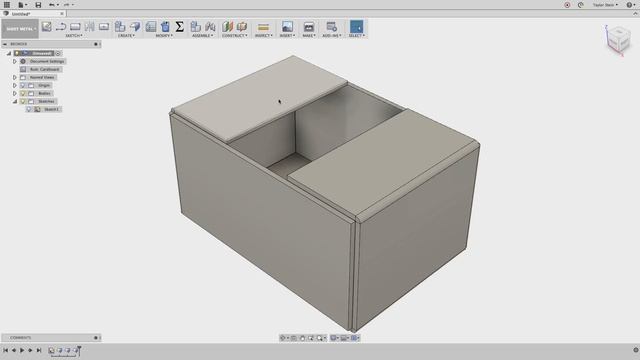
Task: Toggle root component visibility bulb
Action: 17,53
